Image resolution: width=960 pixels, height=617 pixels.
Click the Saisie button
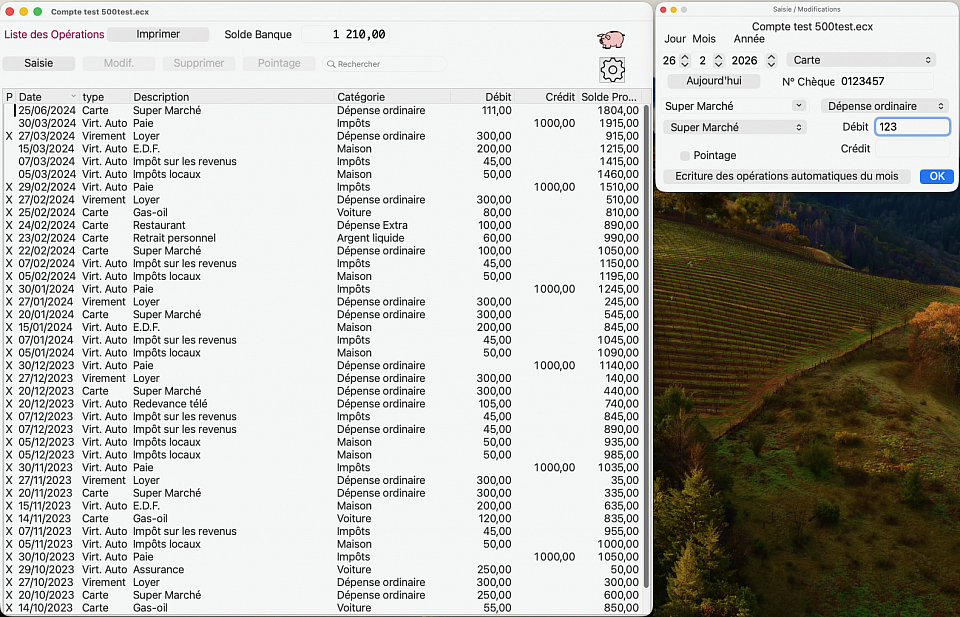tap(39, 63)
